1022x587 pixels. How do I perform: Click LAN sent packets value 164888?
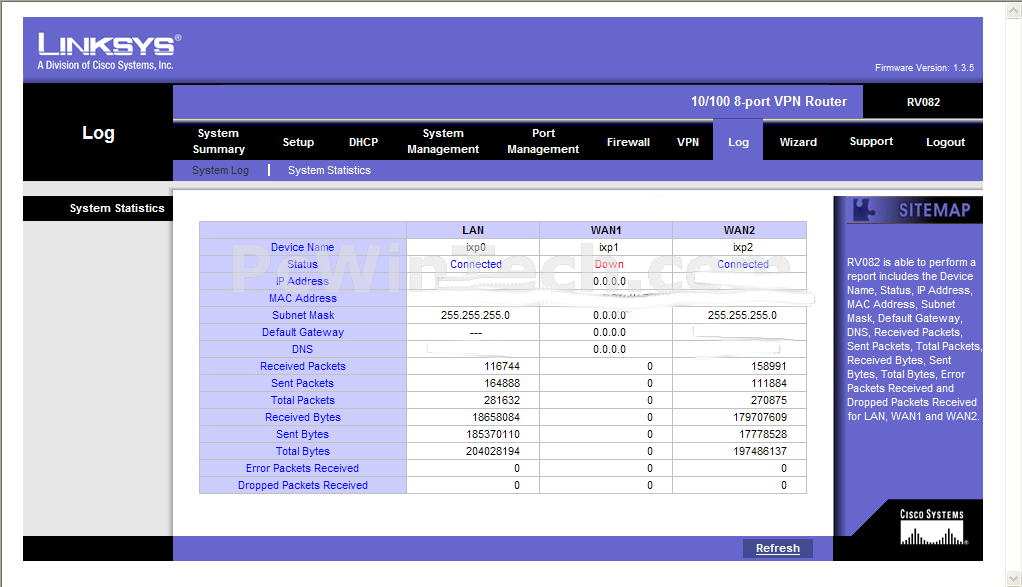(x=502, y=383)
